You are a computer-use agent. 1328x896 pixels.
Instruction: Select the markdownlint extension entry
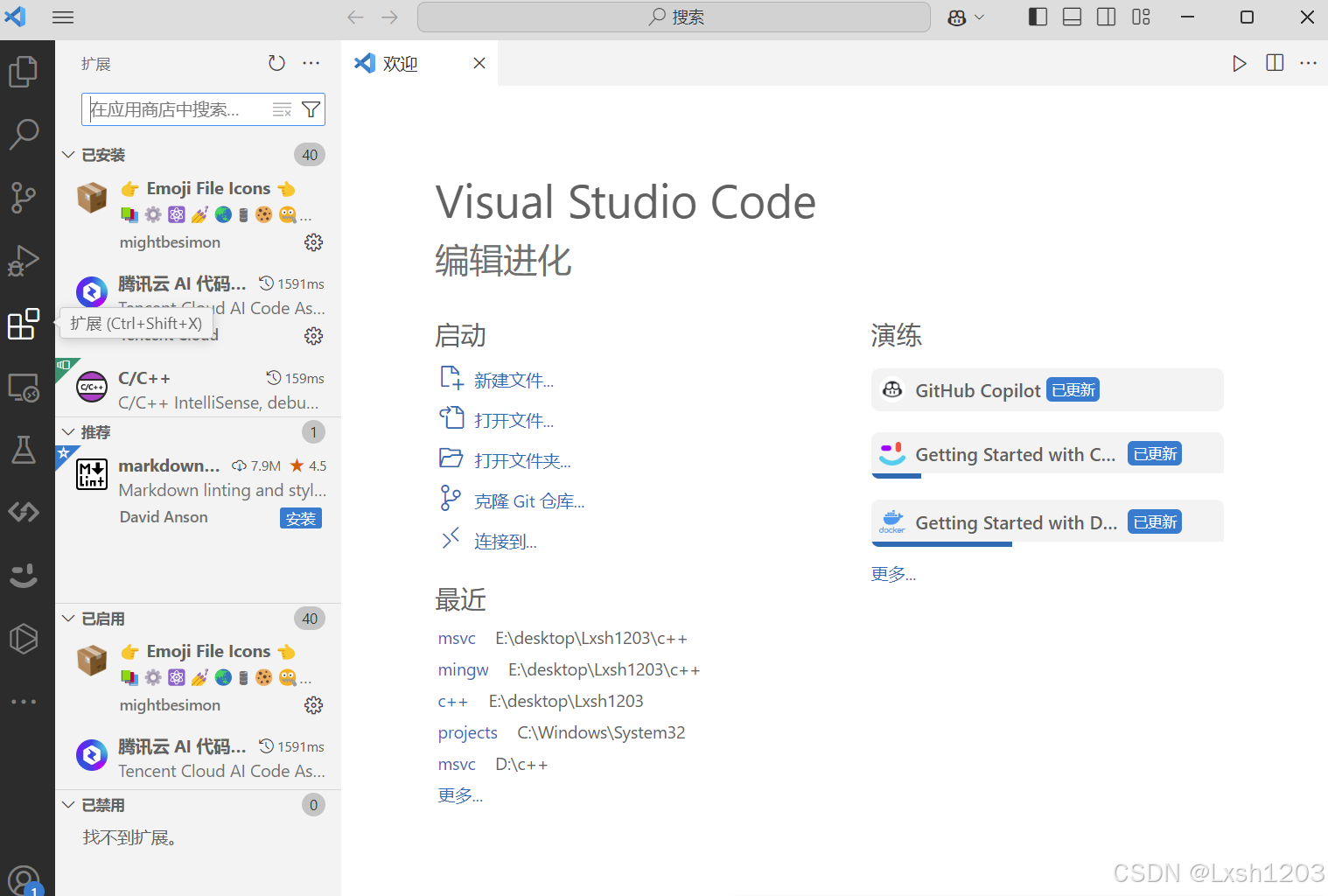[198, 490]
